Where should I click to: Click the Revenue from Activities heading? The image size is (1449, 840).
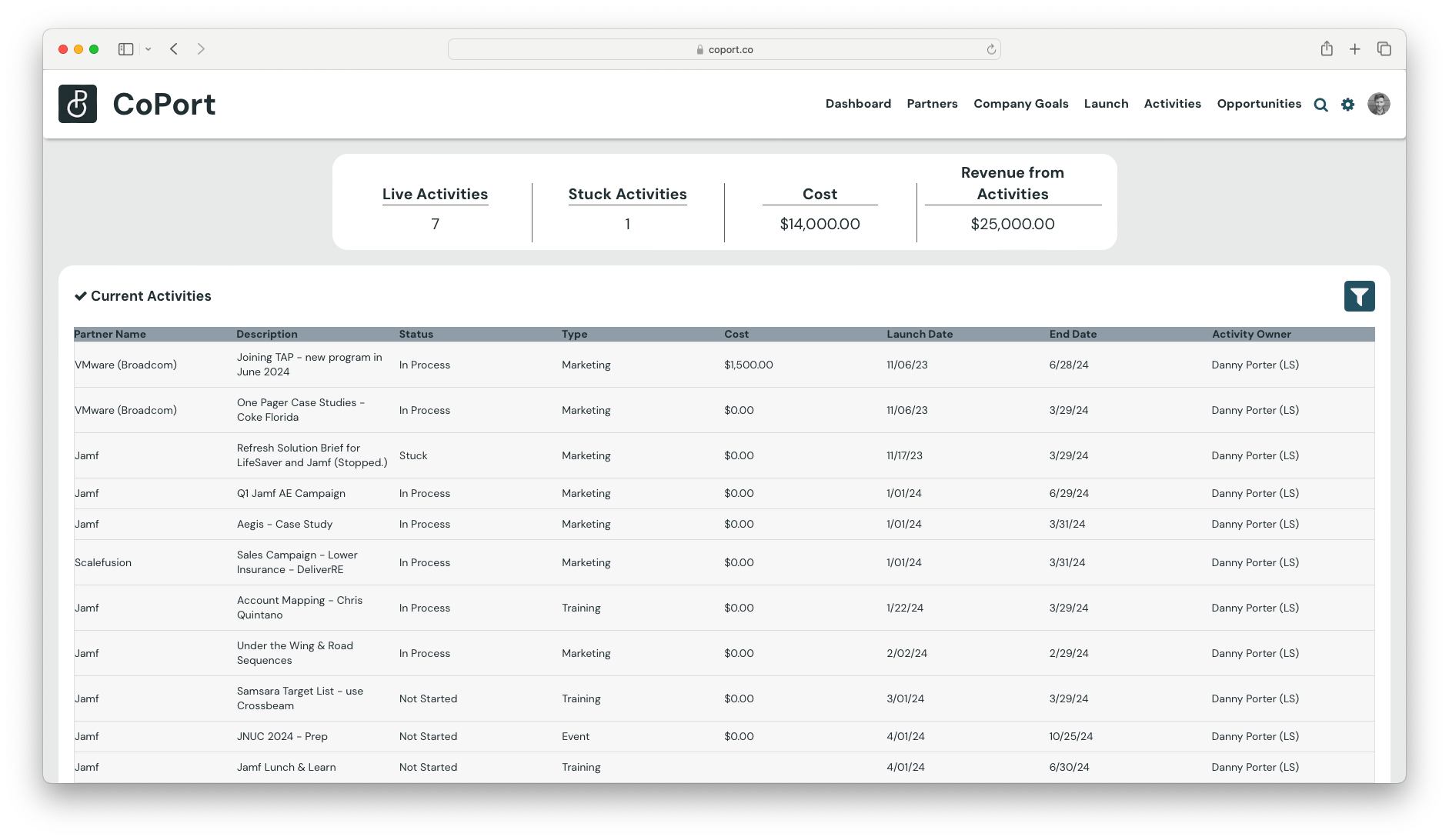(x=1013, y=183)
